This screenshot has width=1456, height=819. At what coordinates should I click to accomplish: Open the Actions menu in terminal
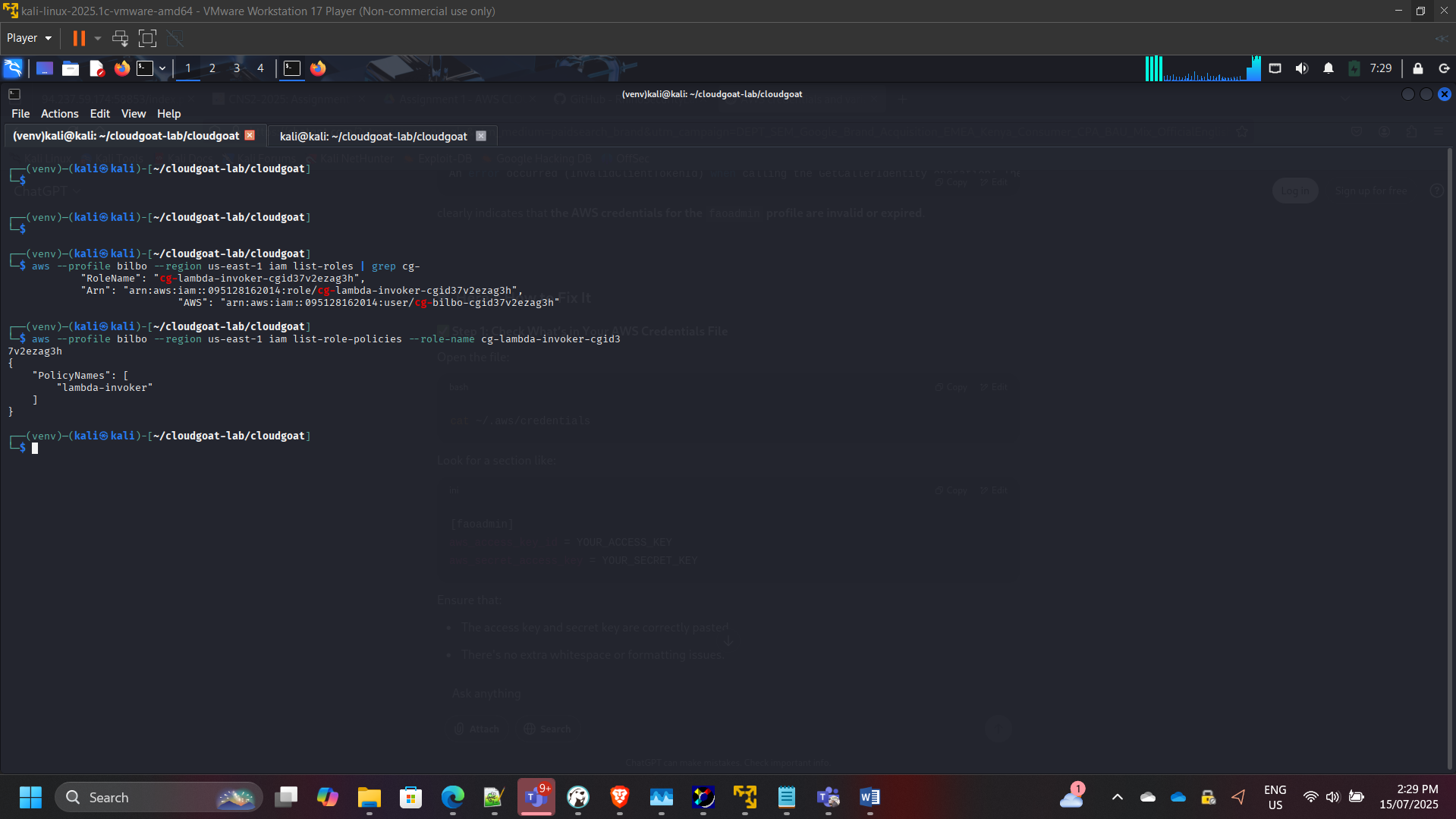[59, 114]
